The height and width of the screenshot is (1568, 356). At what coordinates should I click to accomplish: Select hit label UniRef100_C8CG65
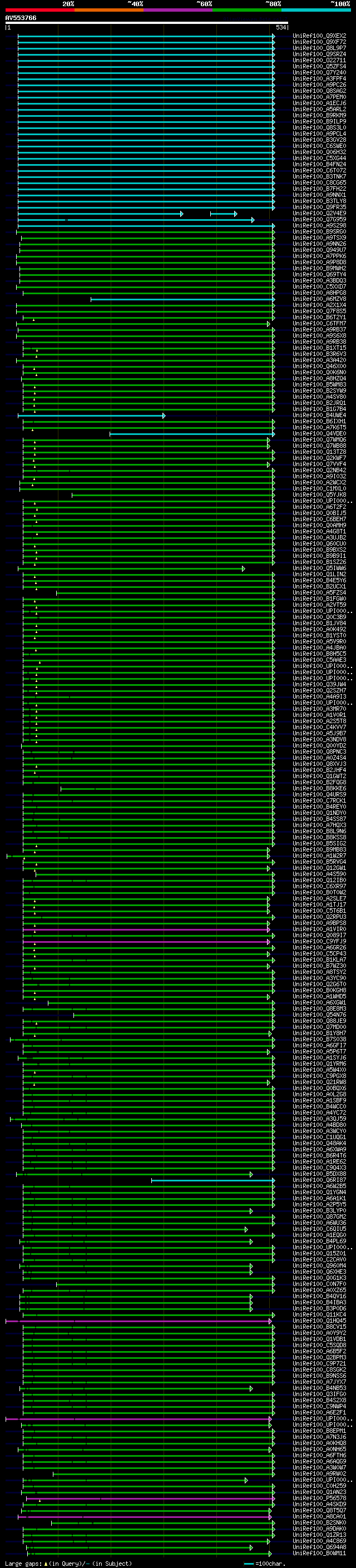click(319, 182)
